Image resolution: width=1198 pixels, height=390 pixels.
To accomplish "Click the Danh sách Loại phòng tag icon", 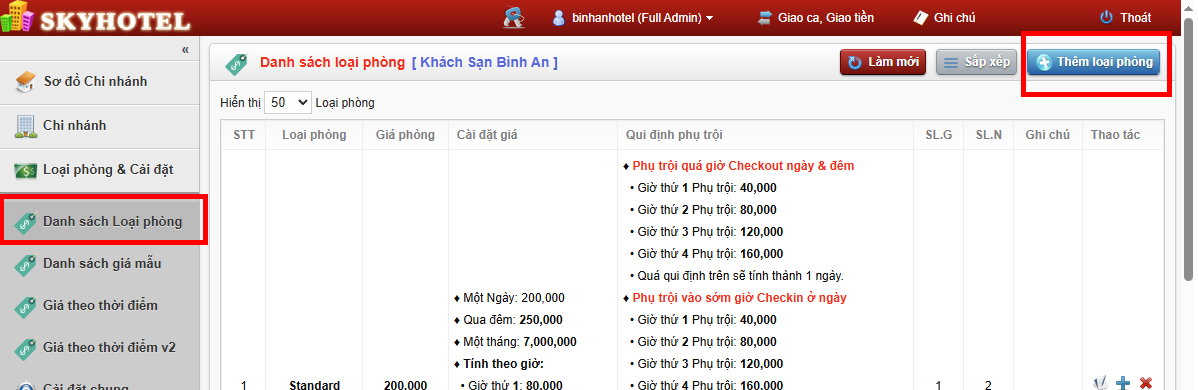I will [25, 223].
